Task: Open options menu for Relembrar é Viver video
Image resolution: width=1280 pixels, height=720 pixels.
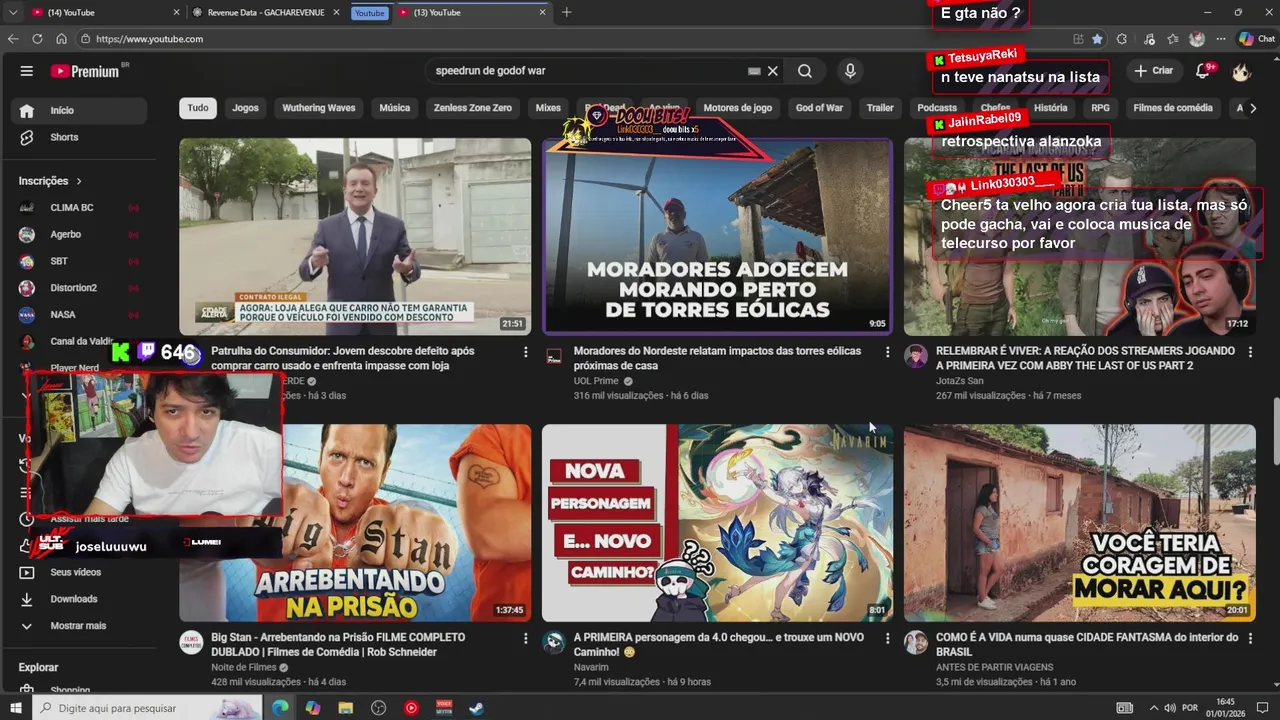Action: tap(1250, 352)
